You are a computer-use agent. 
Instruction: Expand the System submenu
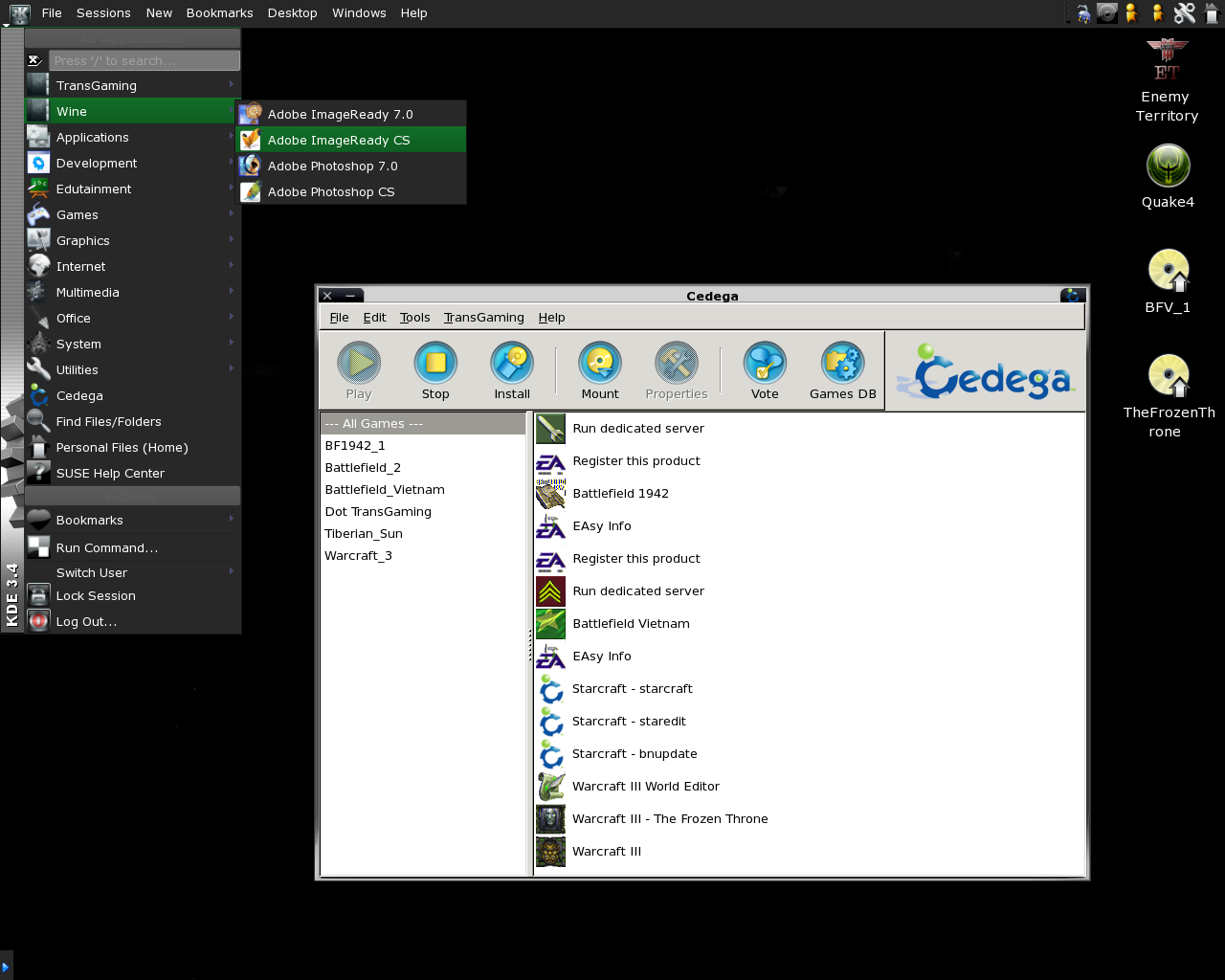click(132, 344)
